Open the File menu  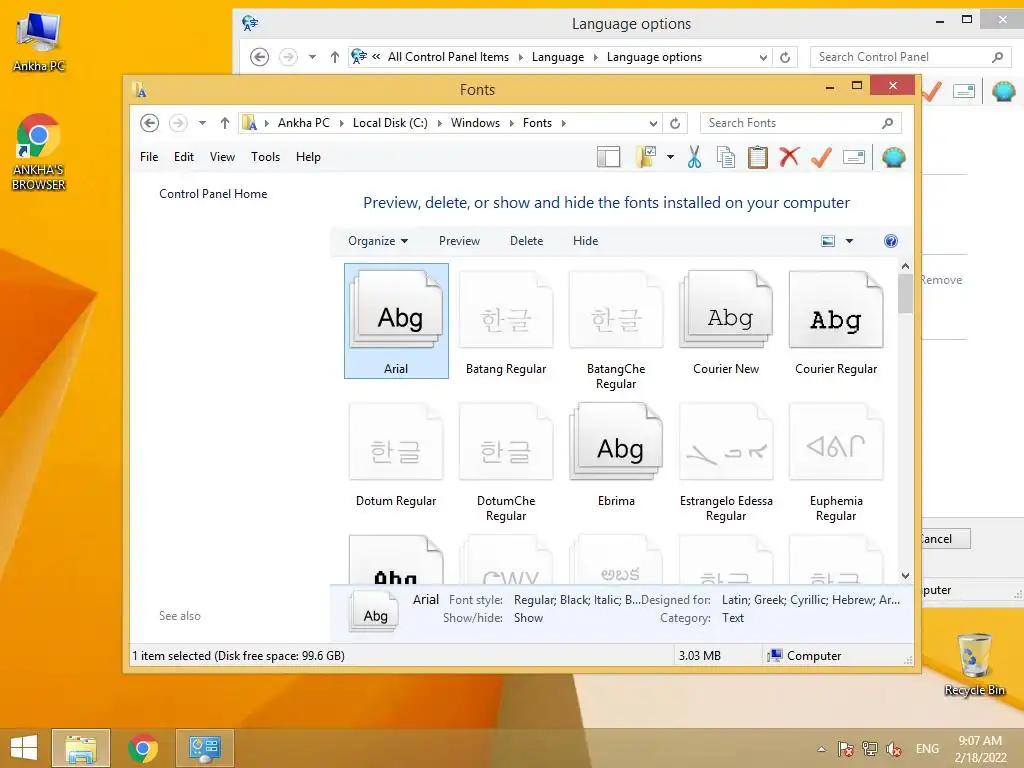149,157
